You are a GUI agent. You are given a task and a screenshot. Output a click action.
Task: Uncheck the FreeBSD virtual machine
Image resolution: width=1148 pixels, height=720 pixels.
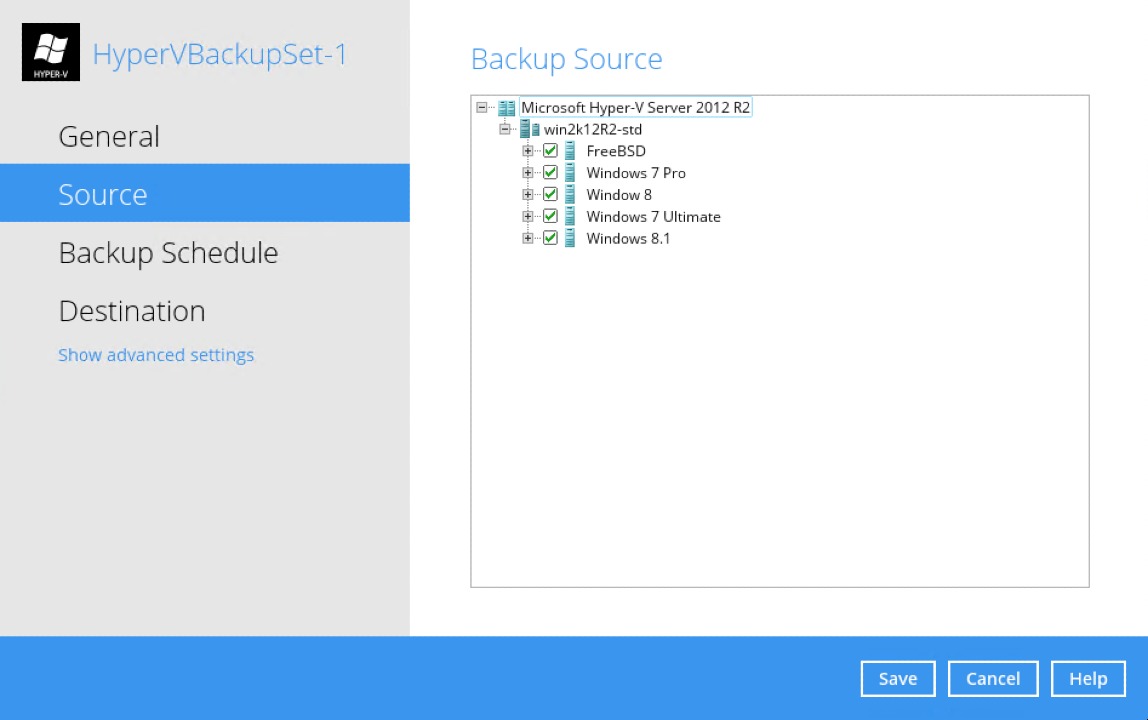click(x=550, y=150)
